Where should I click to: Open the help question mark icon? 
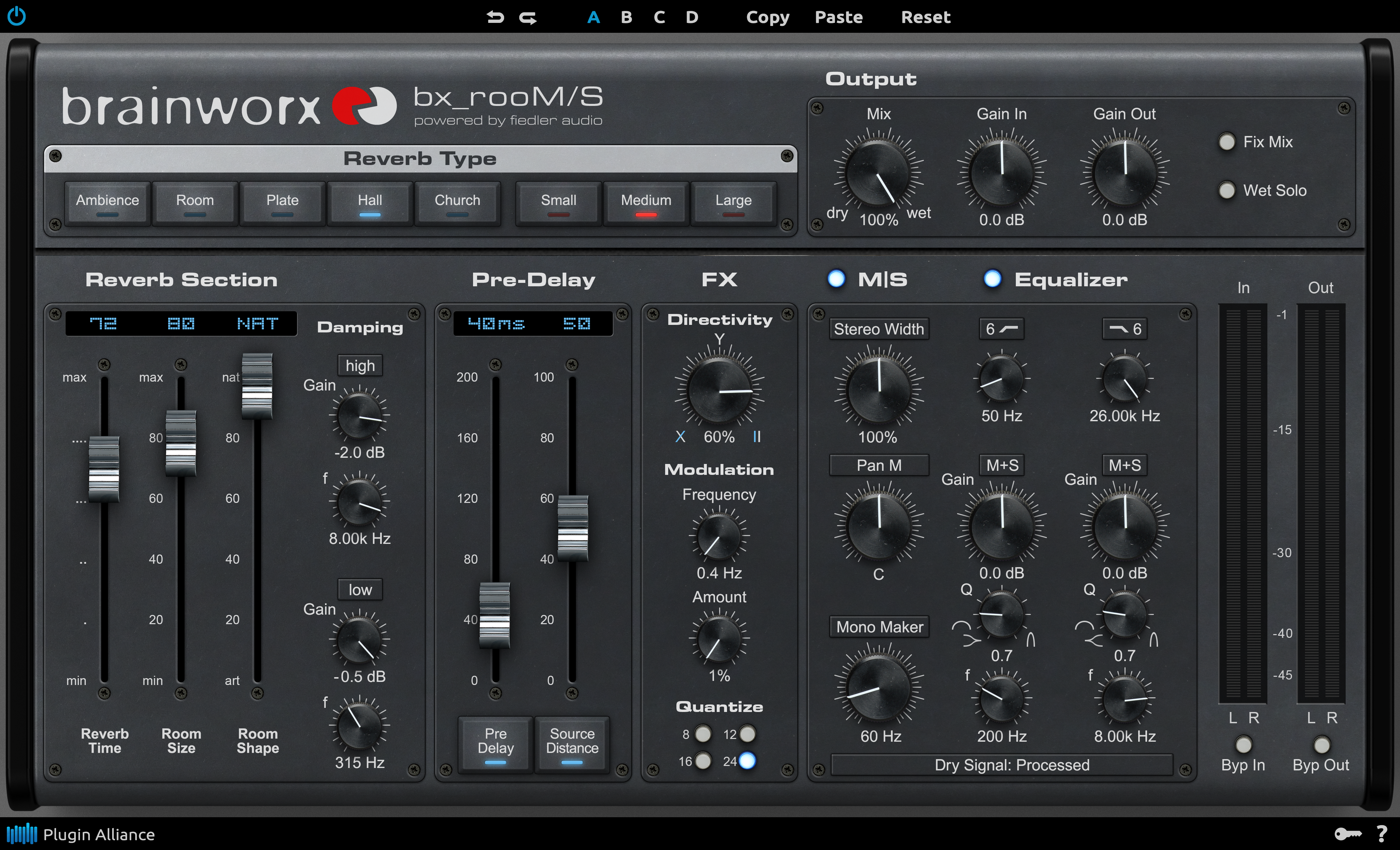(1382, 834)
